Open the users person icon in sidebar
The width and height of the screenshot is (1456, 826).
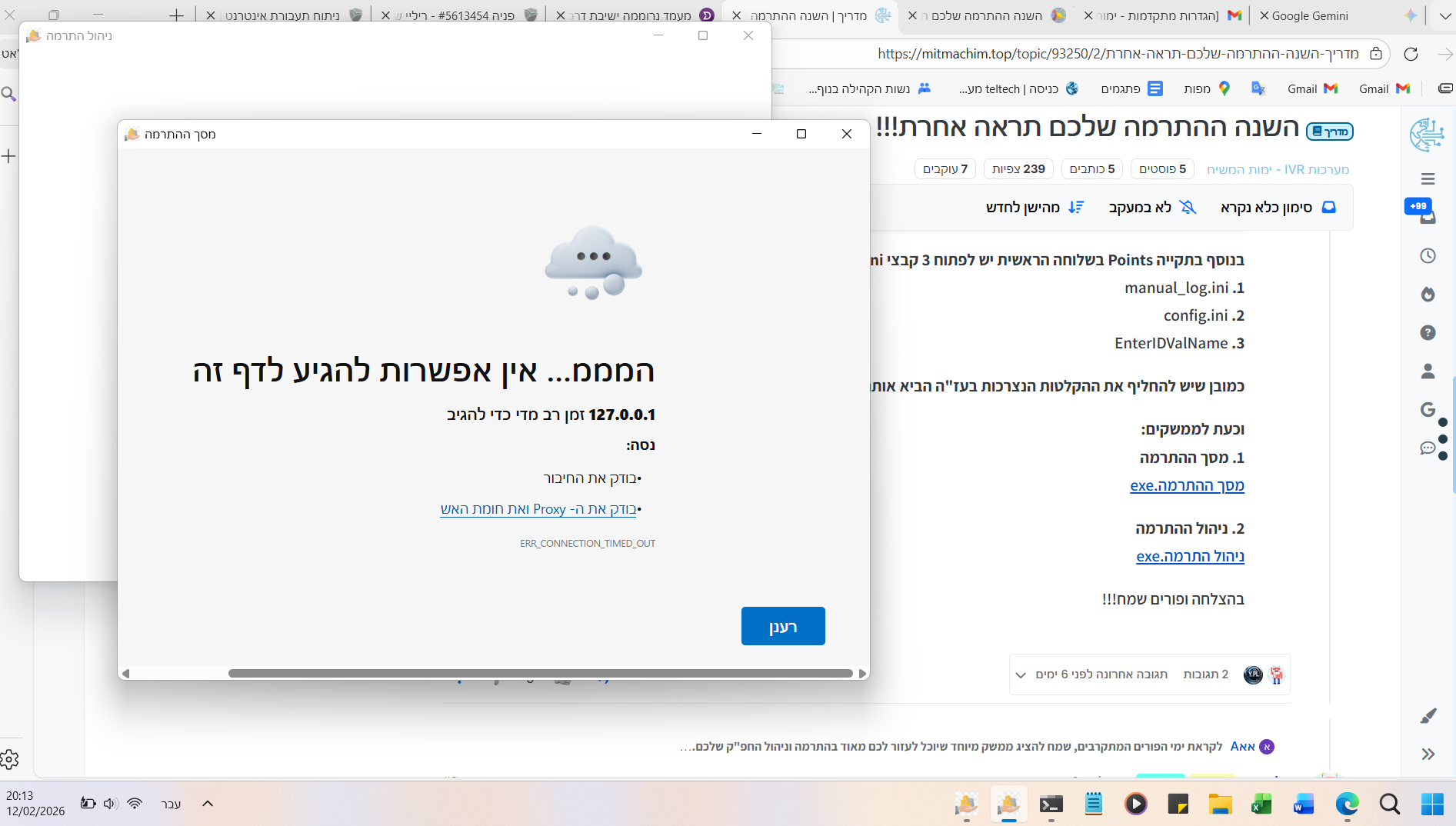click(x=1428, y=371)
